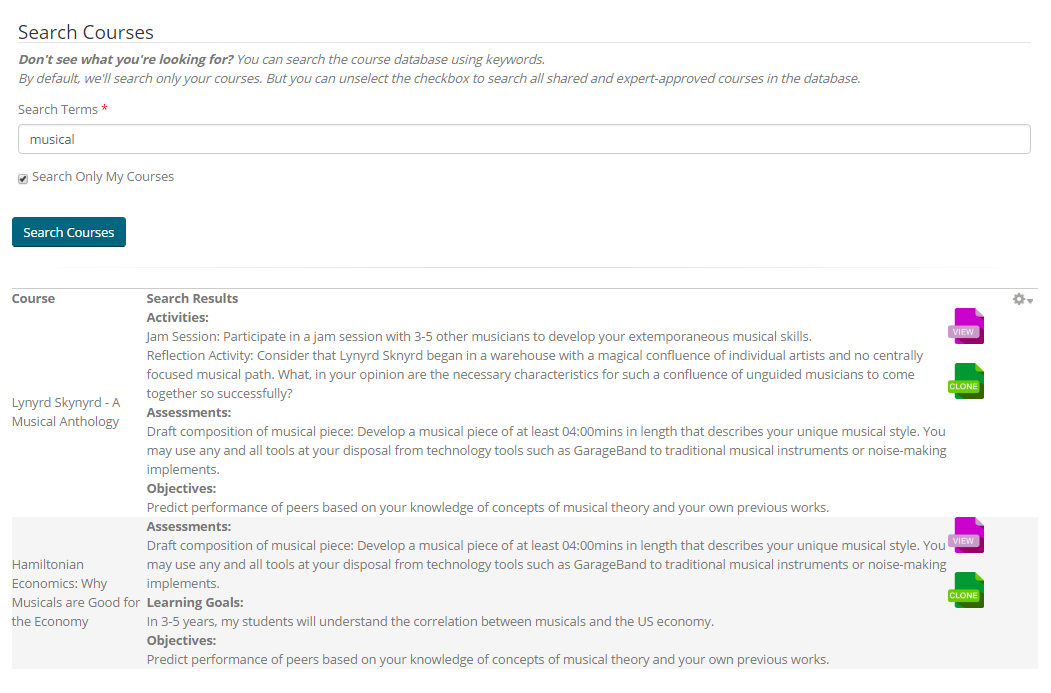Click the Jam Session activity text

478,336
